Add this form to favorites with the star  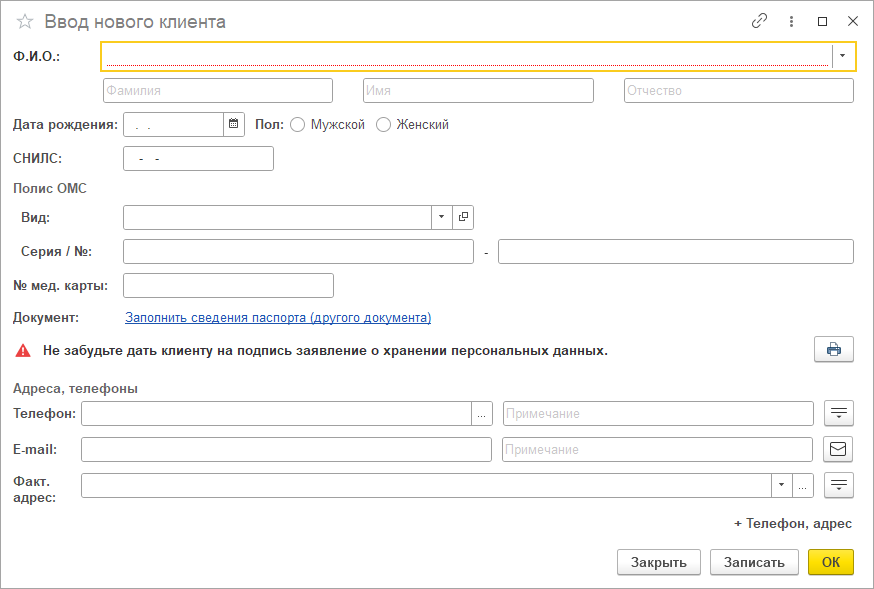pos(25,22)
